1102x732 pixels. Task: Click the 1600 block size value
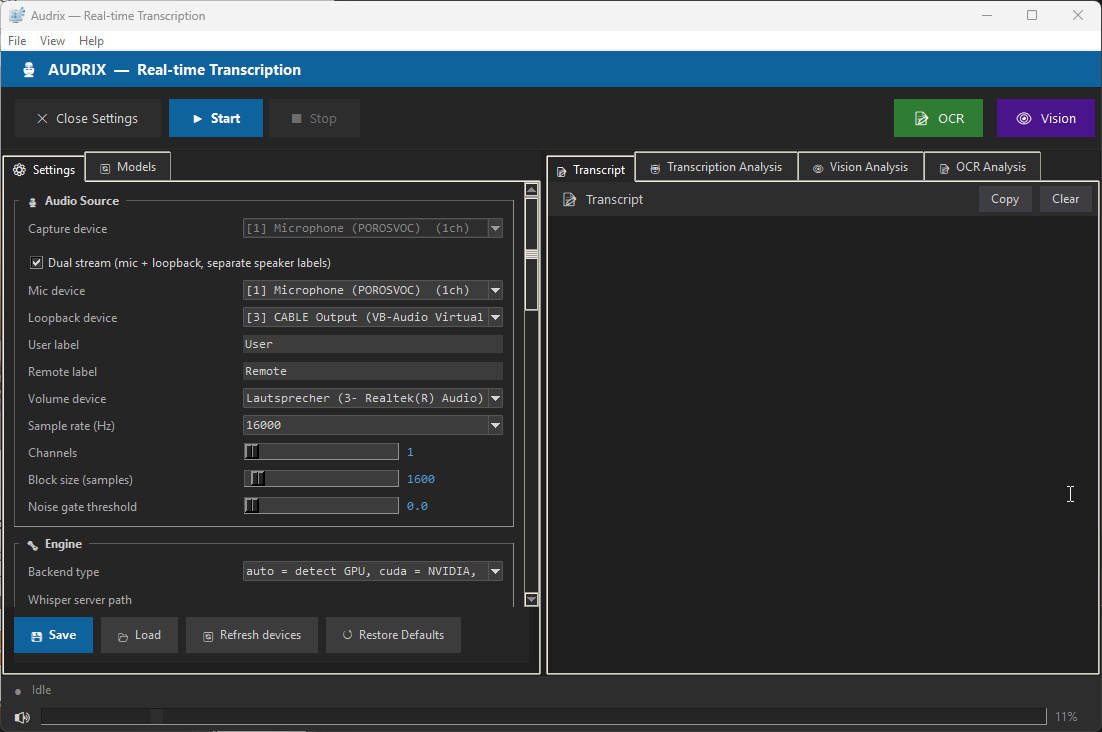tap(421, 479)
